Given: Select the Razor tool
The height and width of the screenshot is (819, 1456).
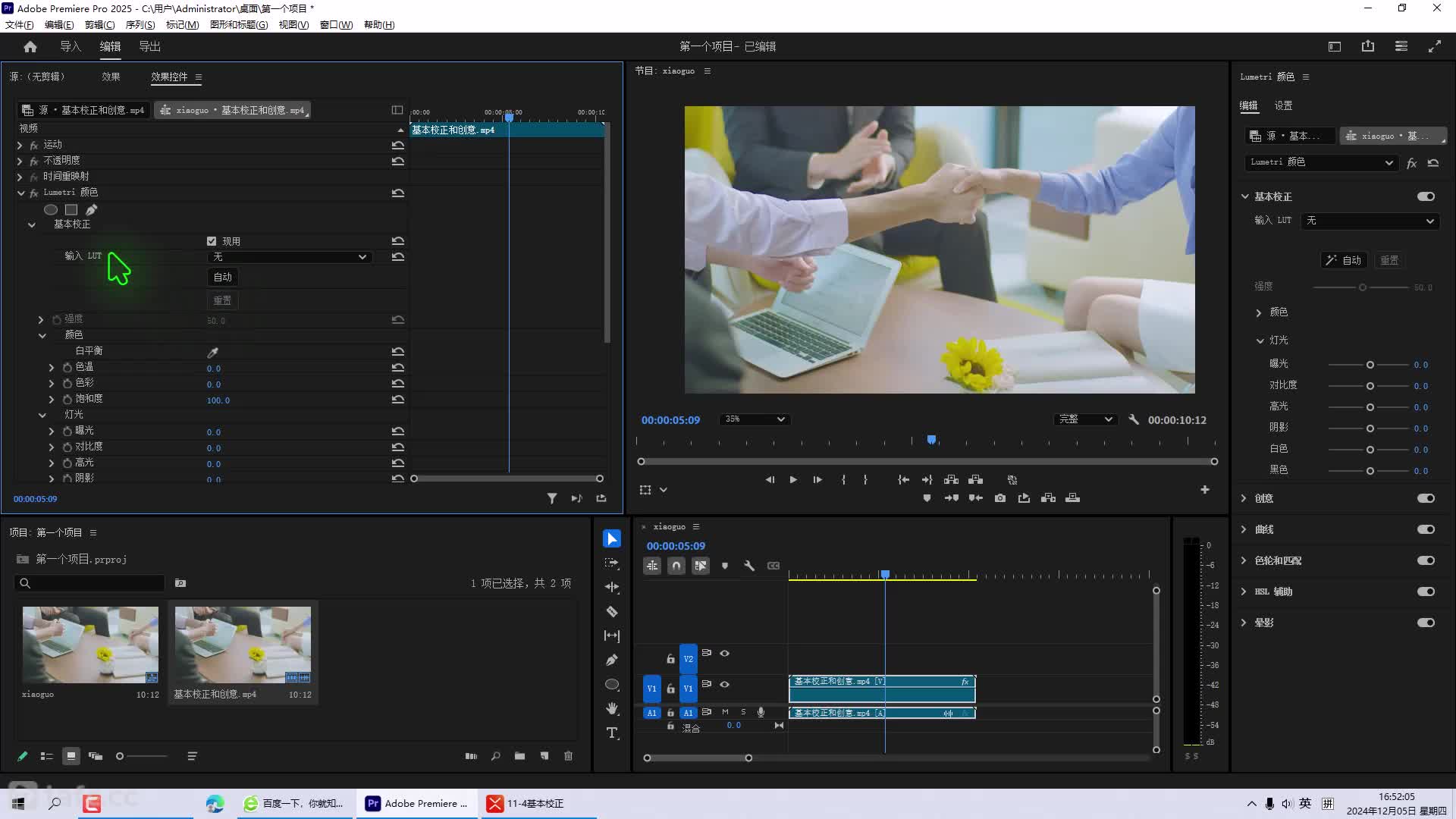Looking at the screenshot, I should click(x=612, y=611).
